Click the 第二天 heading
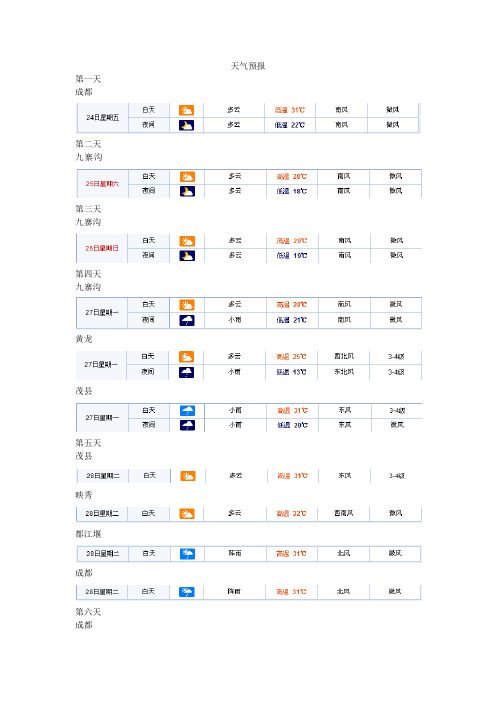The width and height of the screenshot is (496, 702). click(x=88, y=144)
